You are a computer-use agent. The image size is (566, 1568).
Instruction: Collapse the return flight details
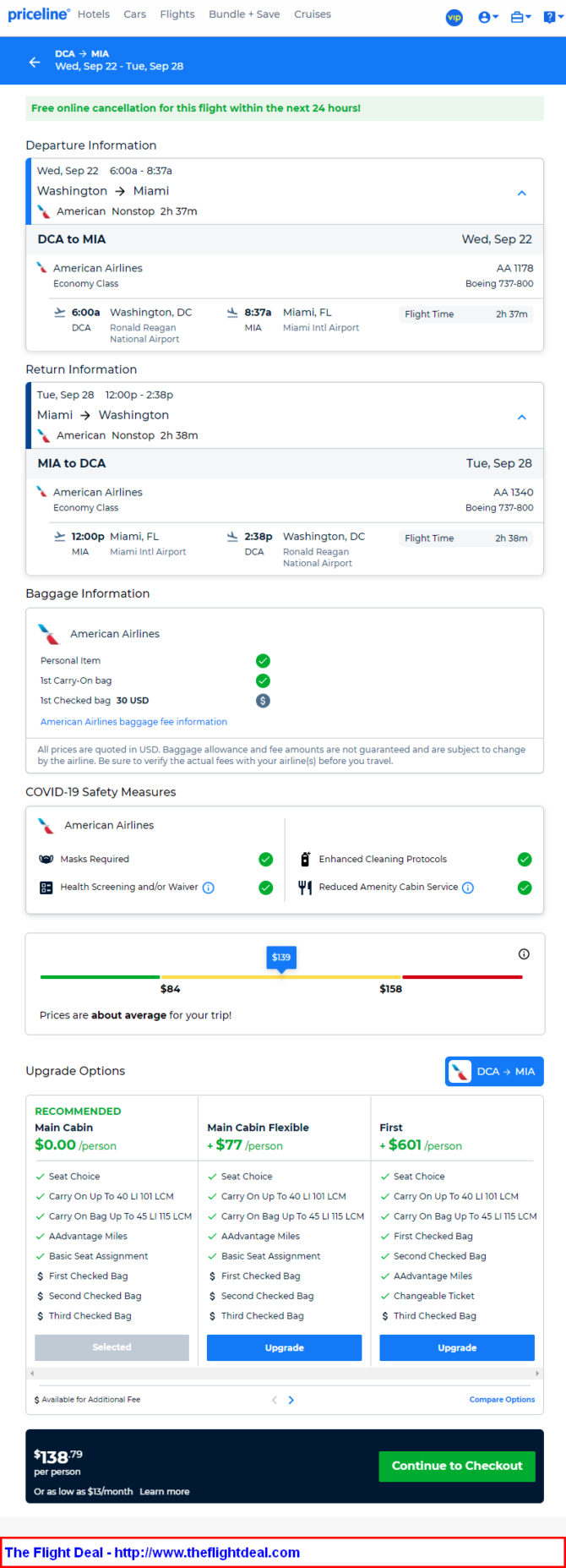522,418
